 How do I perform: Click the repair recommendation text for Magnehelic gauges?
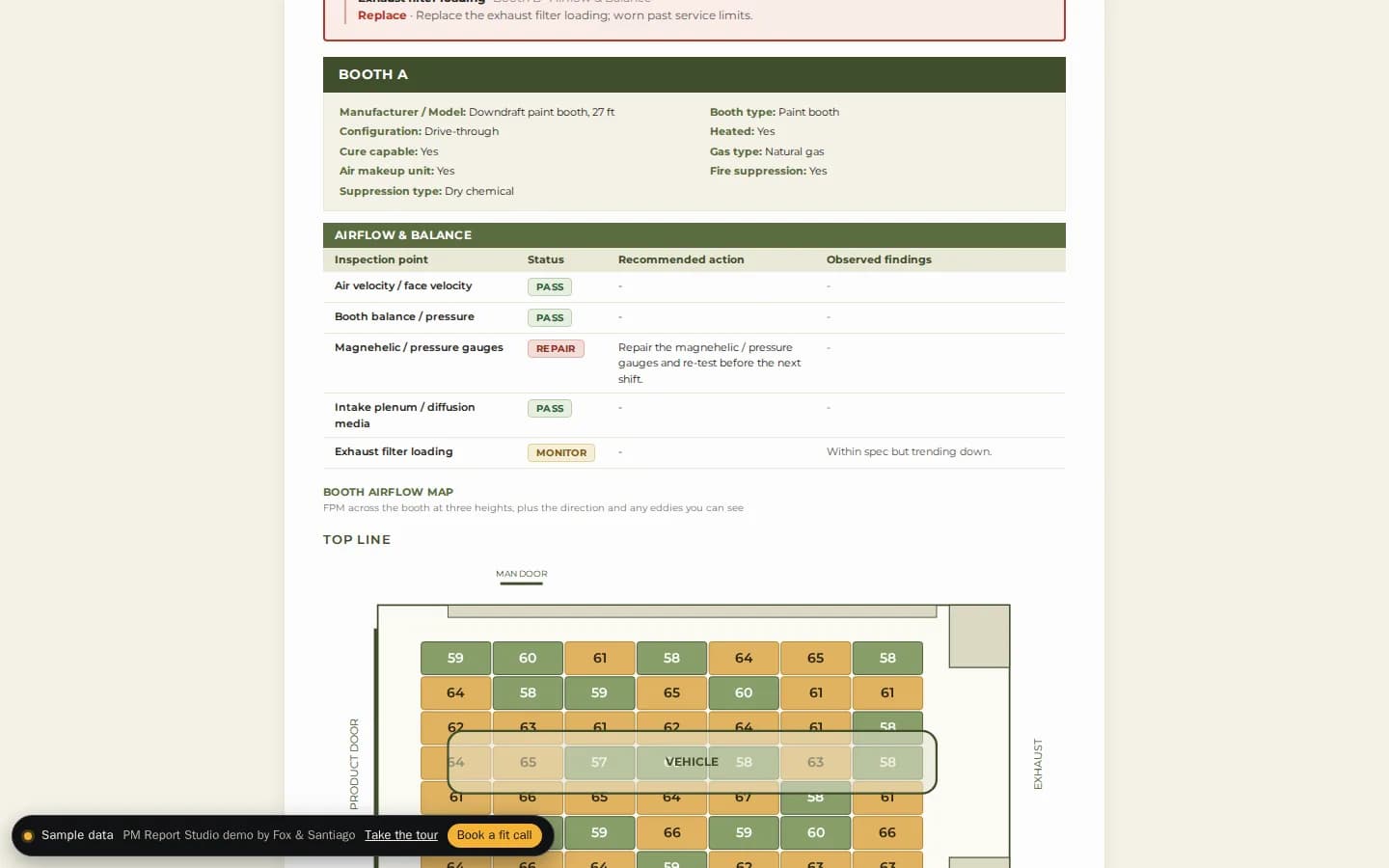[x=710, y=364]
